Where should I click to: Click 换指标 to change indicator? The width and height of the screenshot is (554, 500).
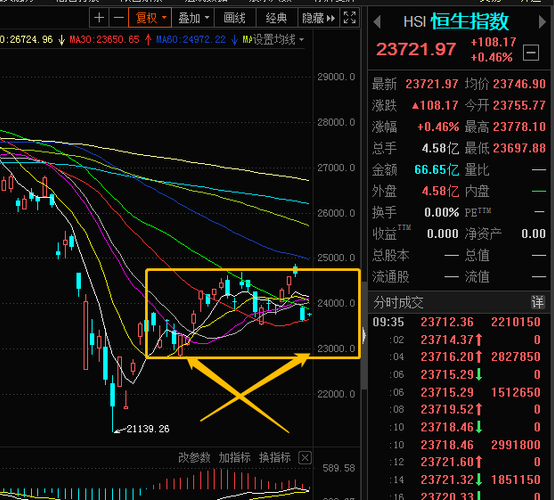[275, 458]
